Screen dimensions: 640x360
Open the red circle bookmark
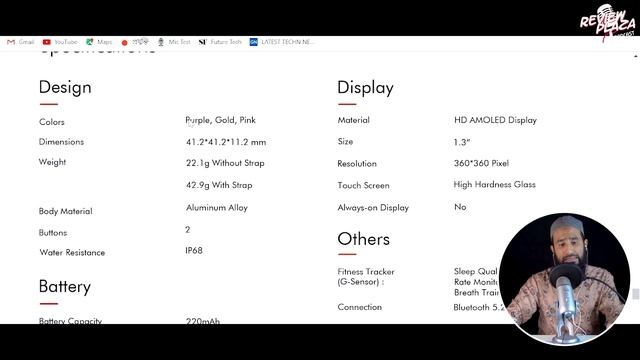135,42
